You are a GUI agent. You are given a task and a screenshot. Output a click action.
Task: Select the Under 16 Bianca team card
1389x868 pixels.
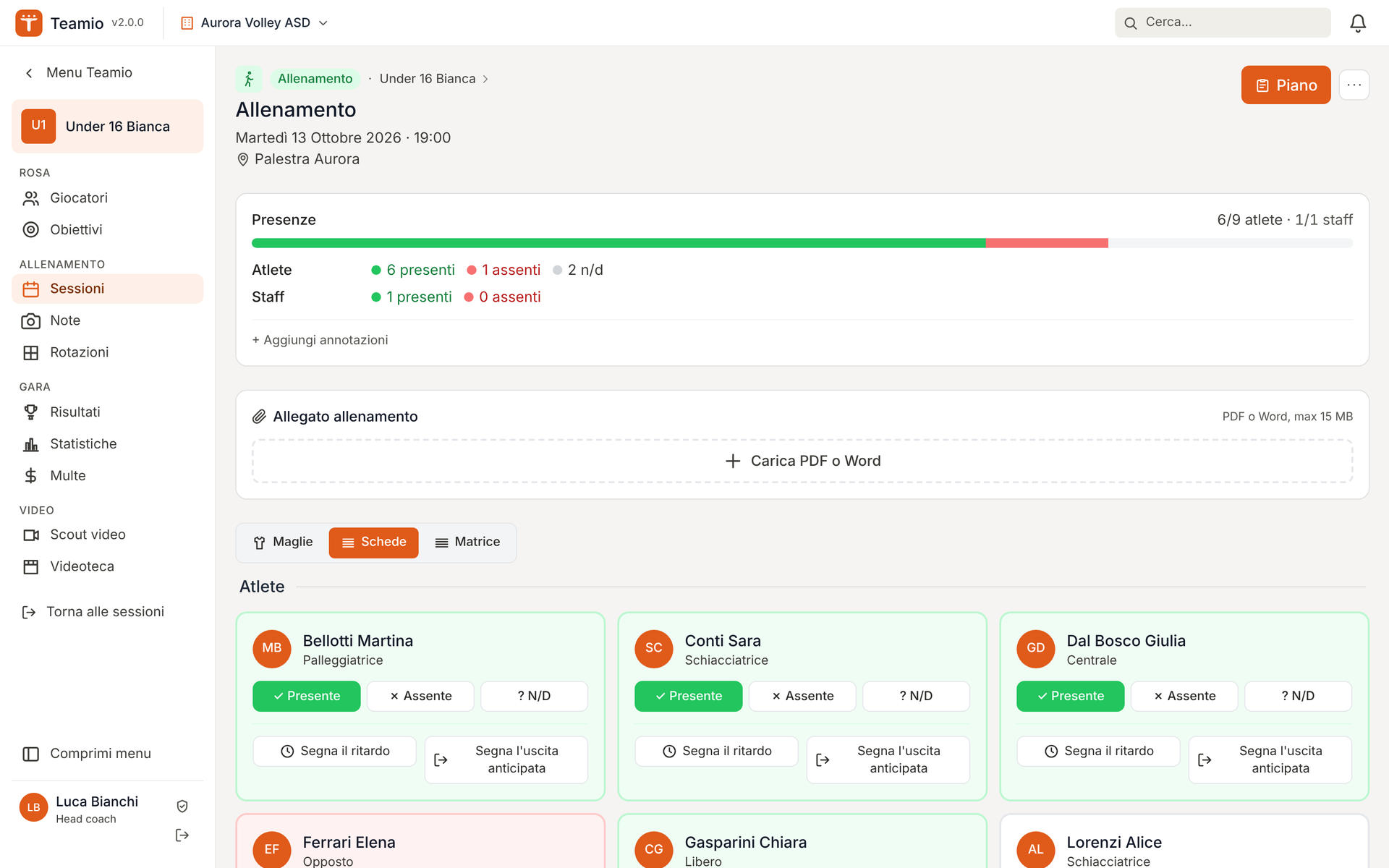coord(107,127)
